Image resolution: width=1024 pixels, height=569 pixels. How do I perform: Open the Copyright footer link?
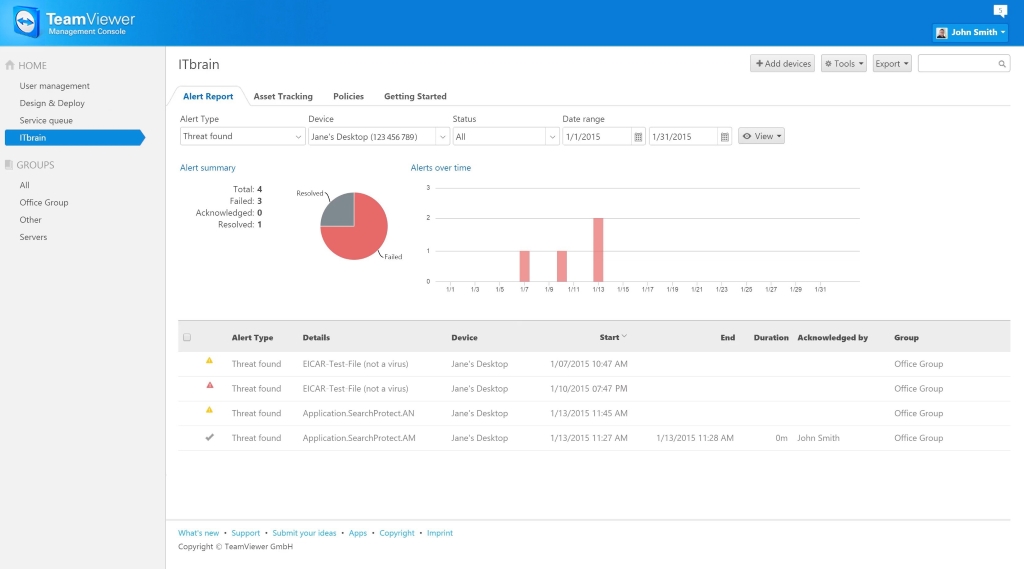[397, 533]
